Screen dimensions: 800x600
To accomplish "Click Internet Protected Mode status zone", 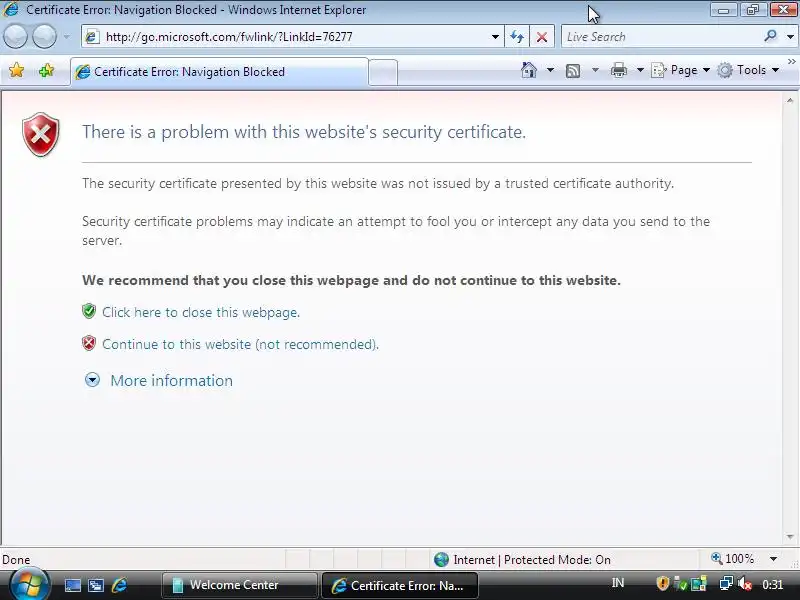I will [x=522, y=560].
